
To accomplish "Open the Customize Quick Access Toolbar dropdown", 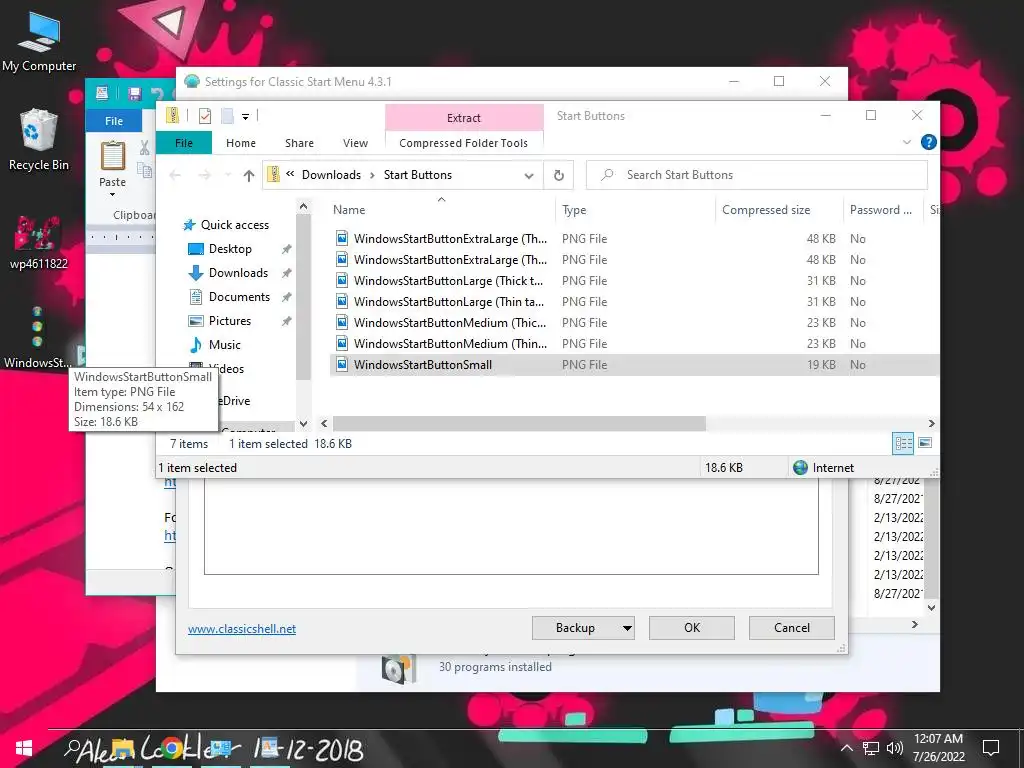I will (x=246, y=117).
